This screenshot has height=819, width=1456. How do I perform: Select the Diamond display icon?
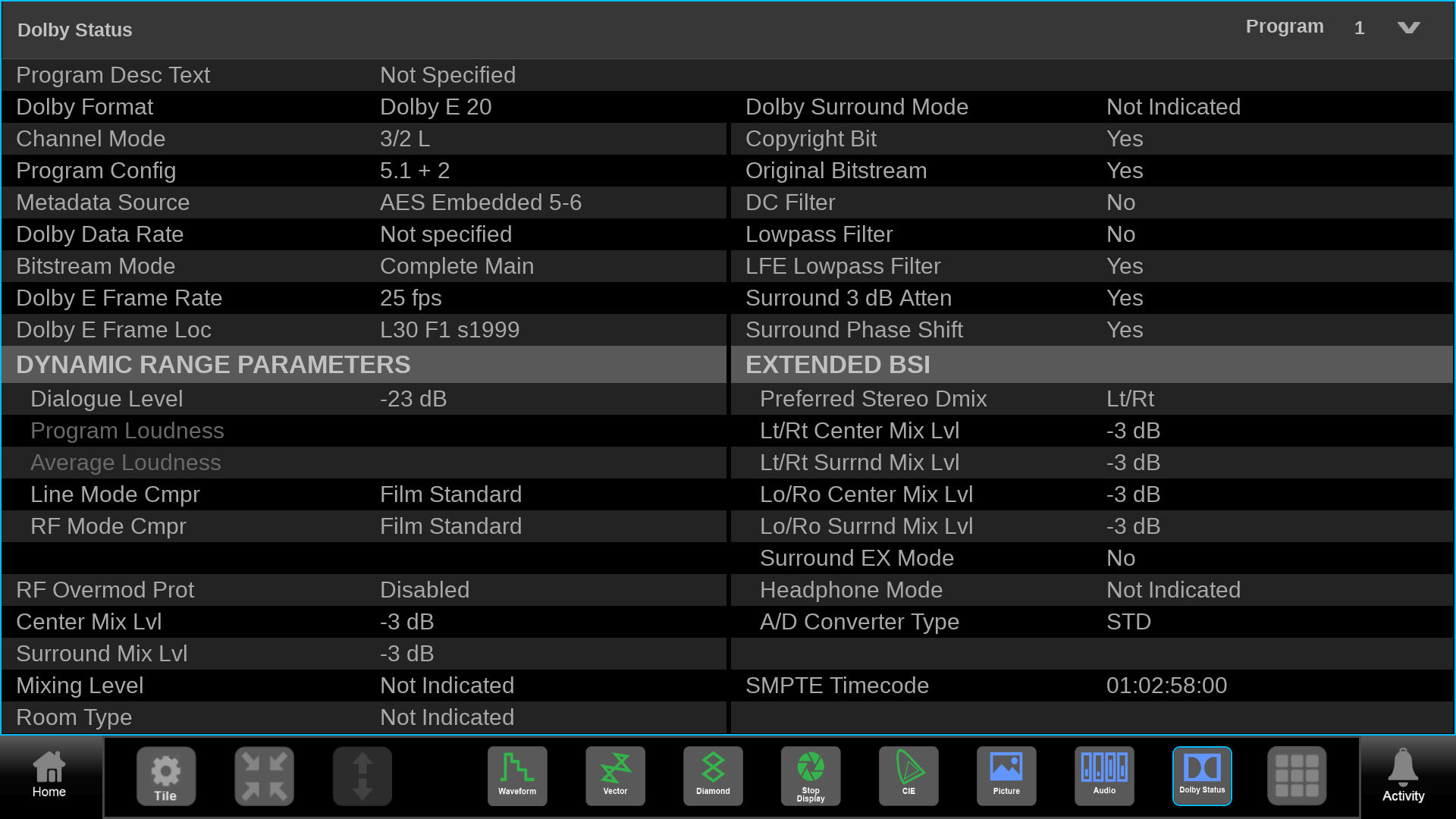pos(713,775)
